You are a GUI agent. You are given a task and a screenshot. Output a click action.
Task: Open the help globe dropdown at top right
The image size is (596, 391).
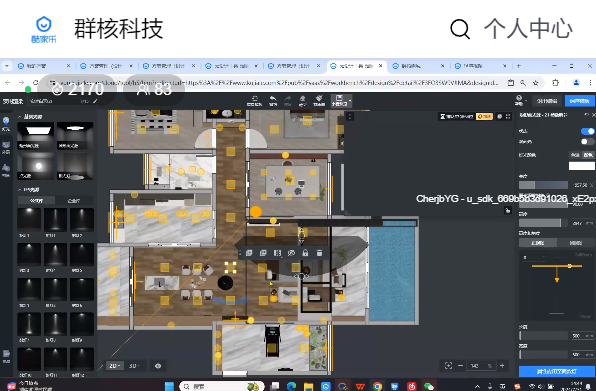[x=520, y=100]
